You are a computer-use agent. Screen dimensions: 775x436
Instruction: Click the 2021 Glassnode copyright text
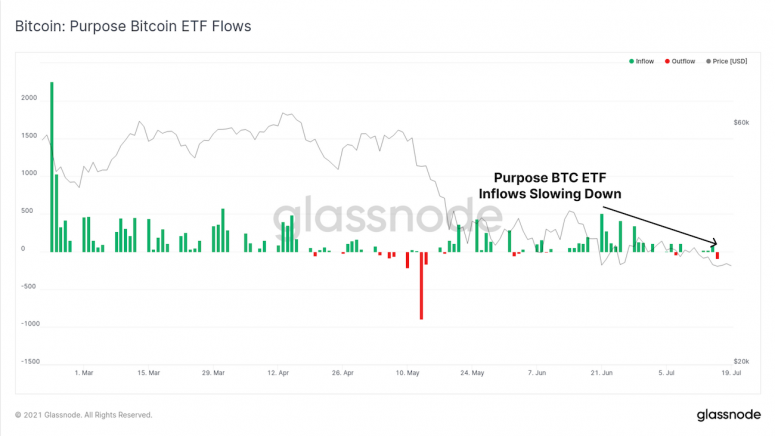pyautogui.click(x=84, y=415)
